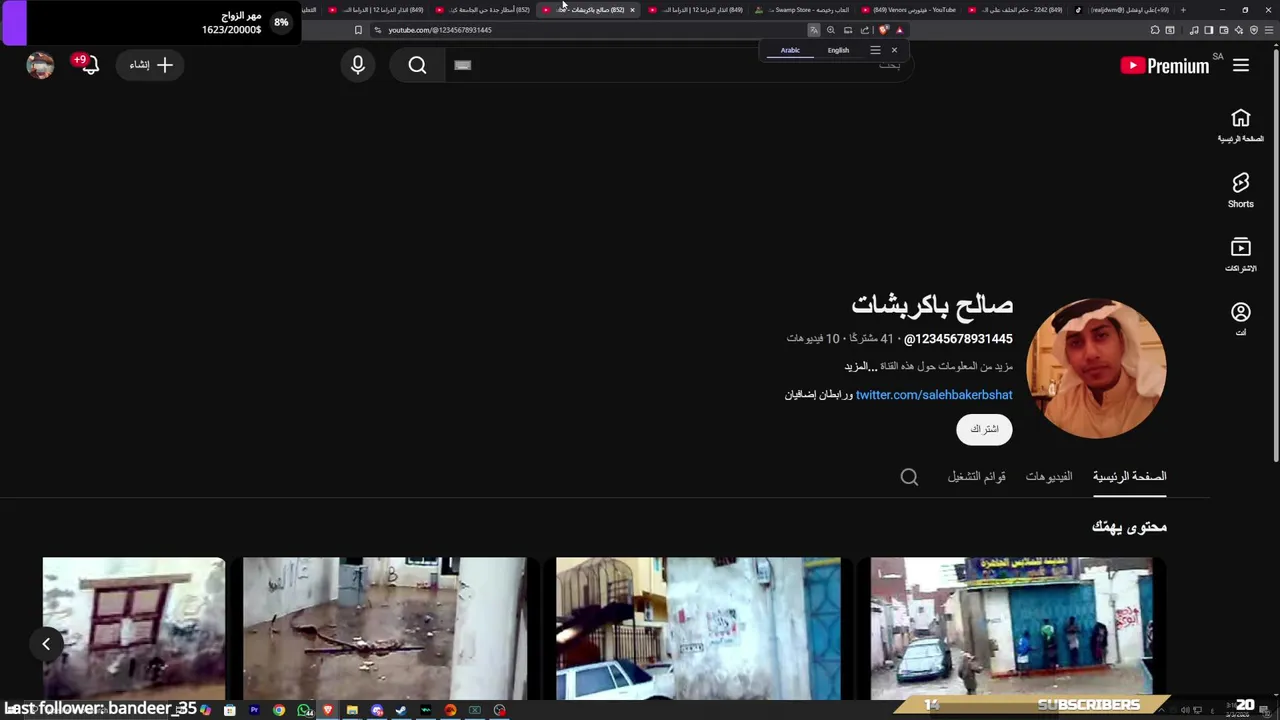The height and width of the screenshot is (720, 1280).
Task: Start voice search with the microphone
Action: (x=357, y=65)
